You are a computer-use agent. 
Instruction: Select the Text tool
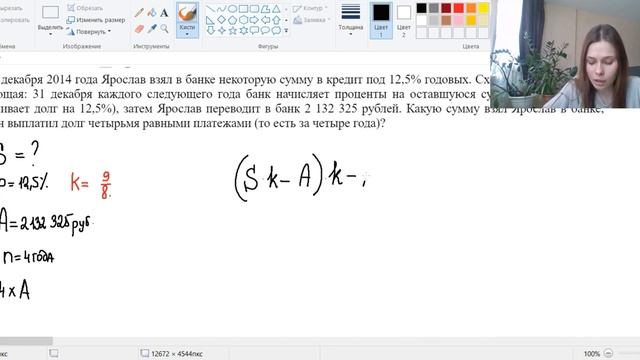click(x=164, y=13)
